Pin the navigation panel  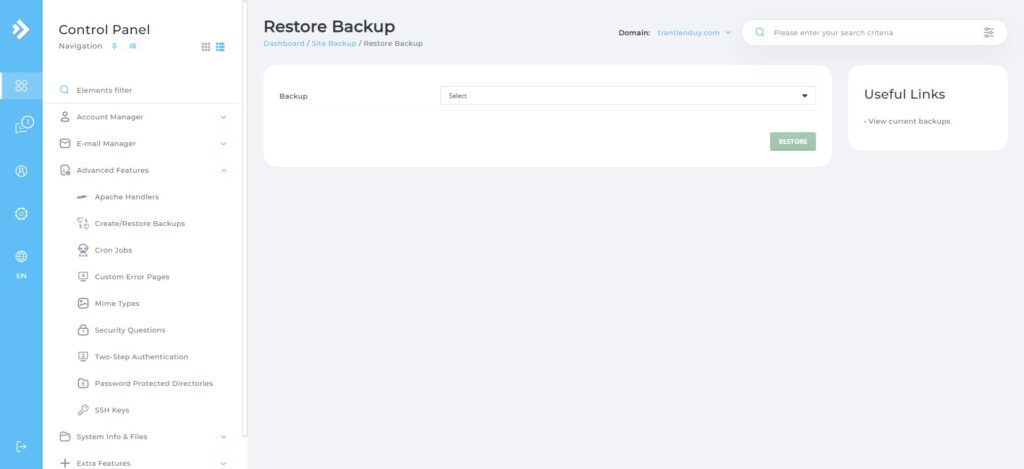115,46
